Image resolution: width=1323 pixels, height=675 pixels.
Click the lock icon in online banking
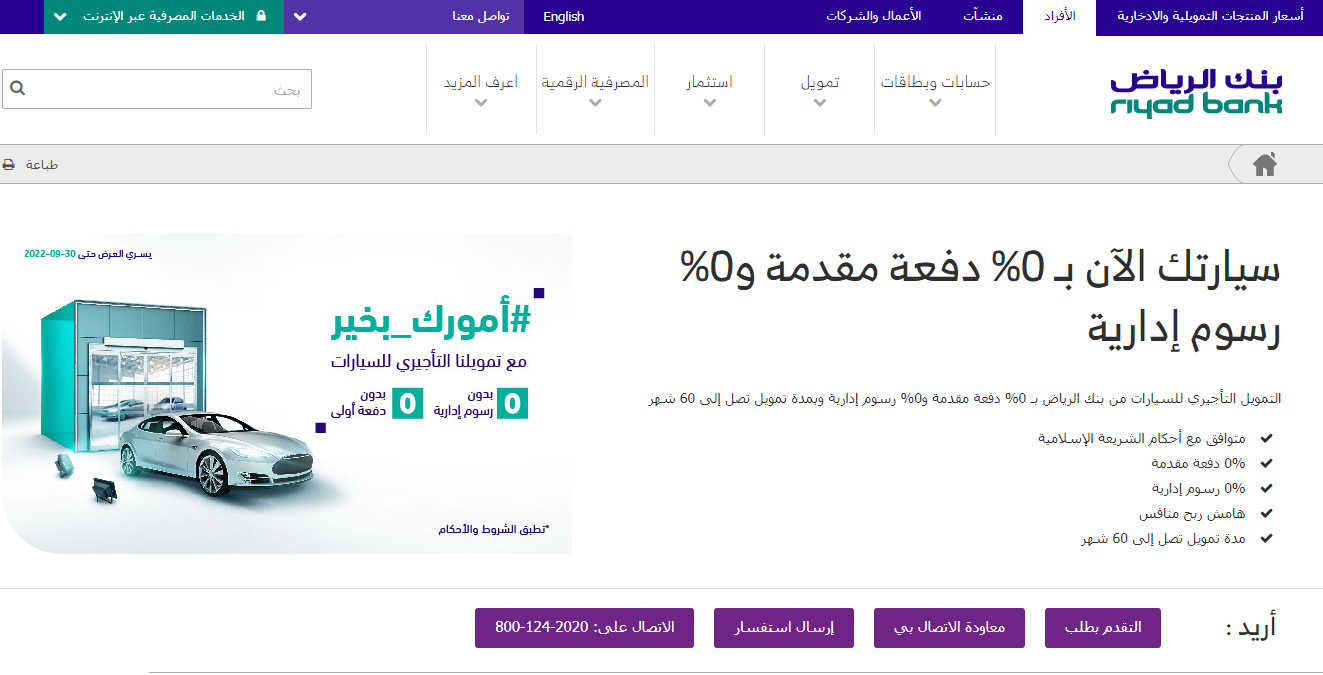point(262,16)
